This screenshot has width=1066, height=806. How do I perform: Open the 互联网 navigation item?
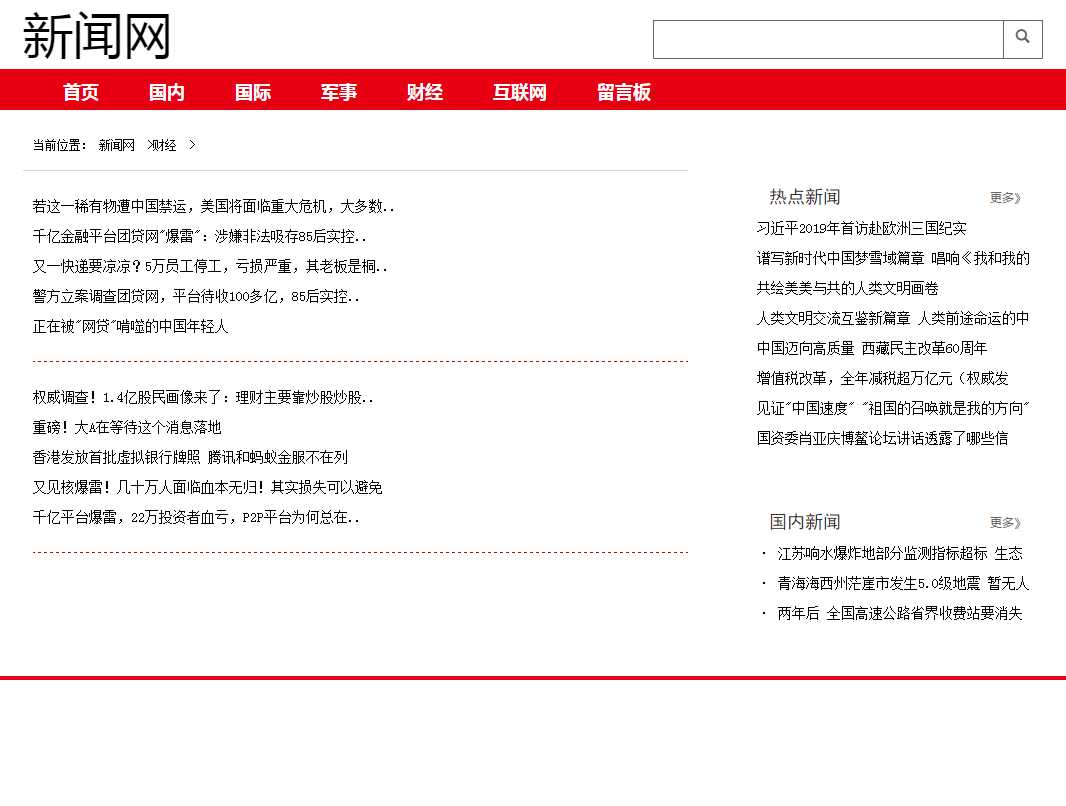pyautogui.click(x=520, y=93)
